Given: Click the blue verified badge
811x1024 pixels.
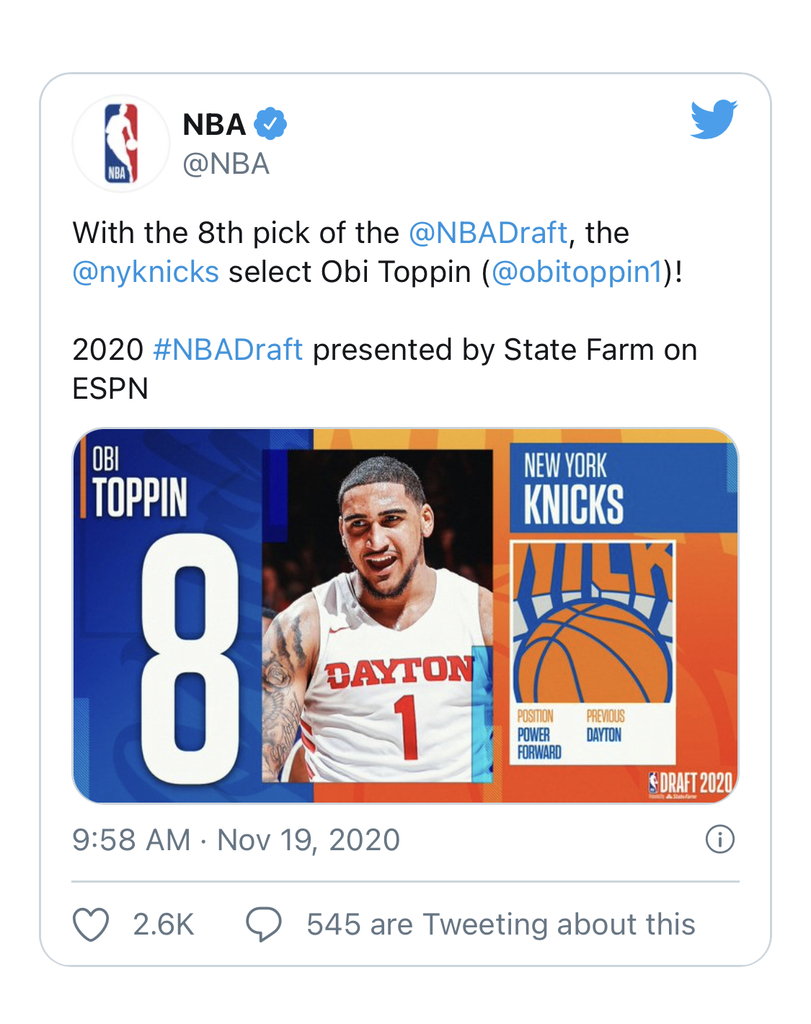Looking at the screenshot, I should [x=270, y=124].
